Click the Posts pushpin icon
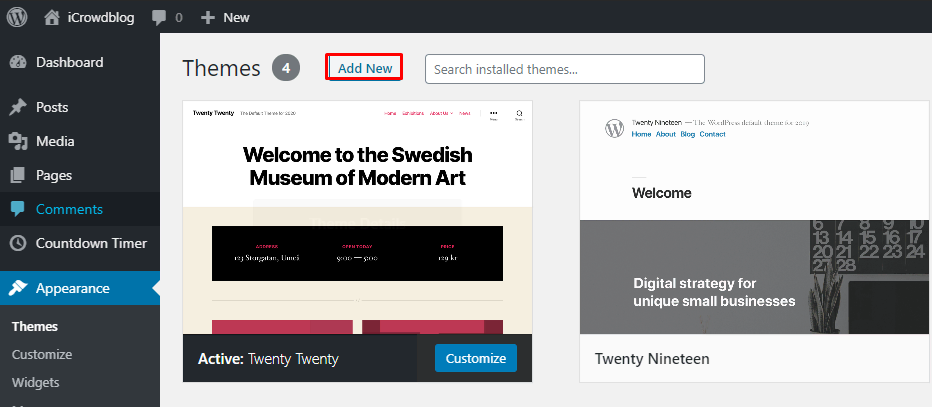The image size is (932, 407). 18,107
